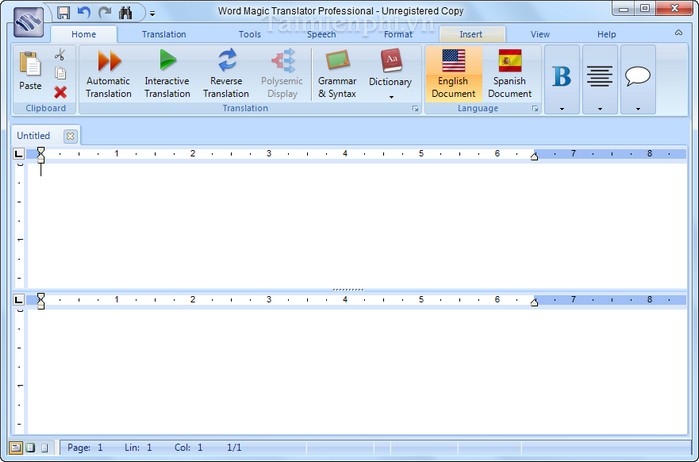Expand the speech bubble dropdown
699x462 pixels.
point(638,80)
